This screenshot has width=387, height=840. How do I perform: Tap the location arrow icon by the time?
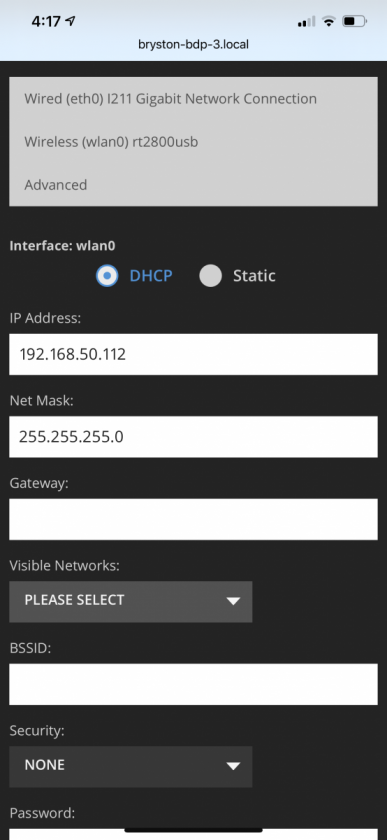point(70,21)
